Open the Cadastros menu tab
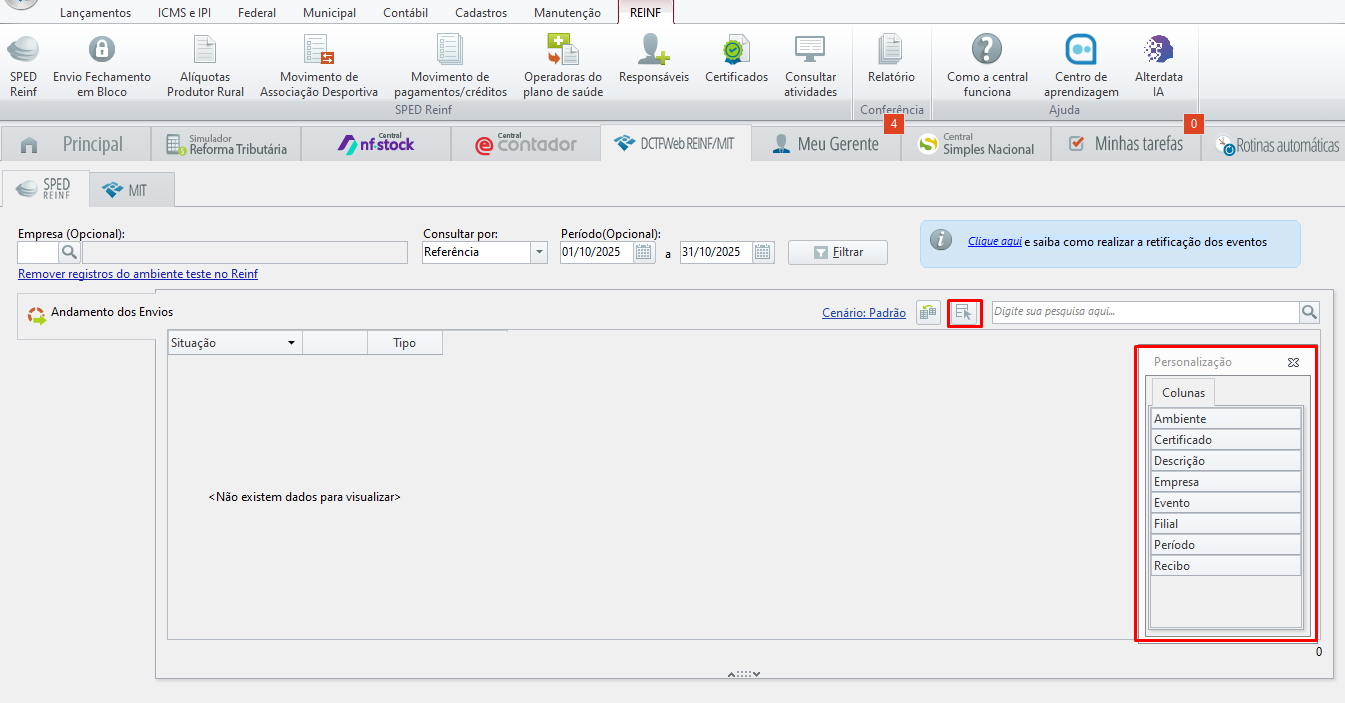Viewport: 1345px width, 703px height. click(481, 13)
